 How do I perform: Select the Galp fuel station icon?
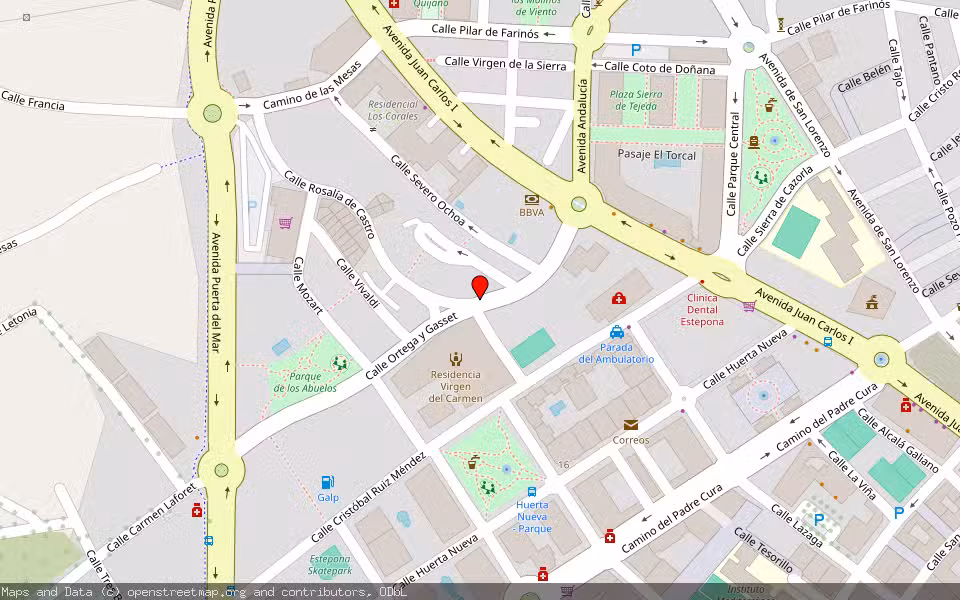coord(328,482)
